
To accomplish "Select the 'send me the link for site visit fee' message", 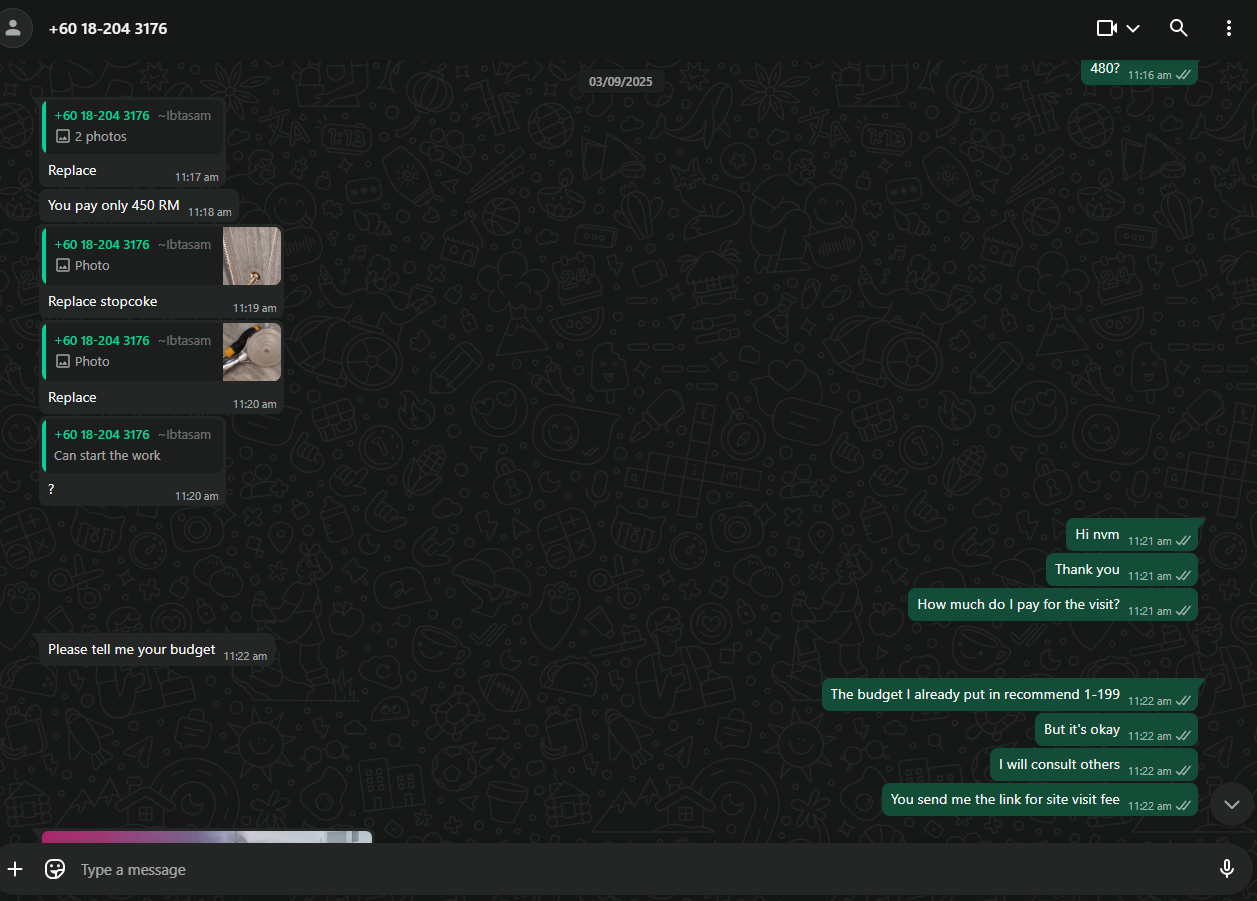I will click(x=1040, y=800).
